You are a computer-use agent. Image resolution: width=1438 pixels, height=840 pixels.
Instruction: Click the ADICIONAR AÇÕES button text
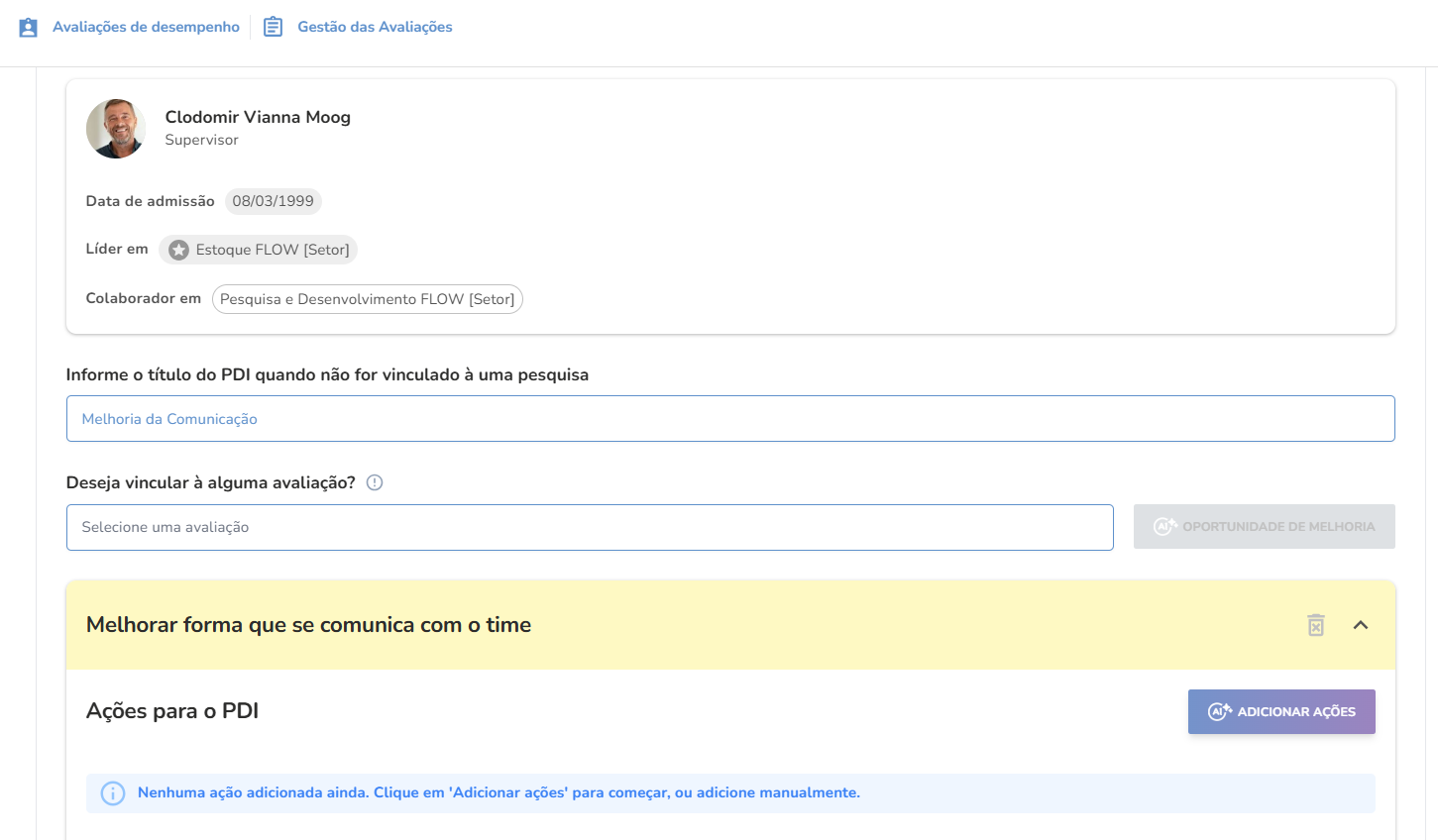pos(1296,712)
